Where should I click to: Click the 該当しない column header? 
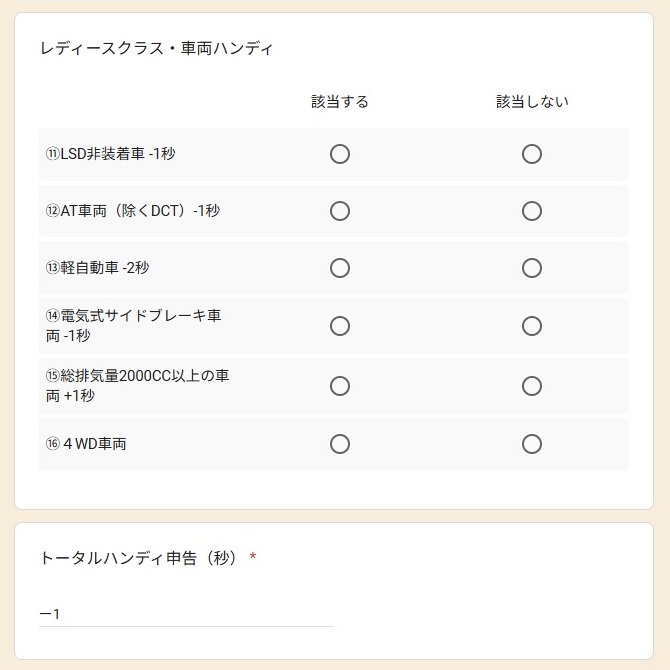pyautogui.click(x=532, y=102)
